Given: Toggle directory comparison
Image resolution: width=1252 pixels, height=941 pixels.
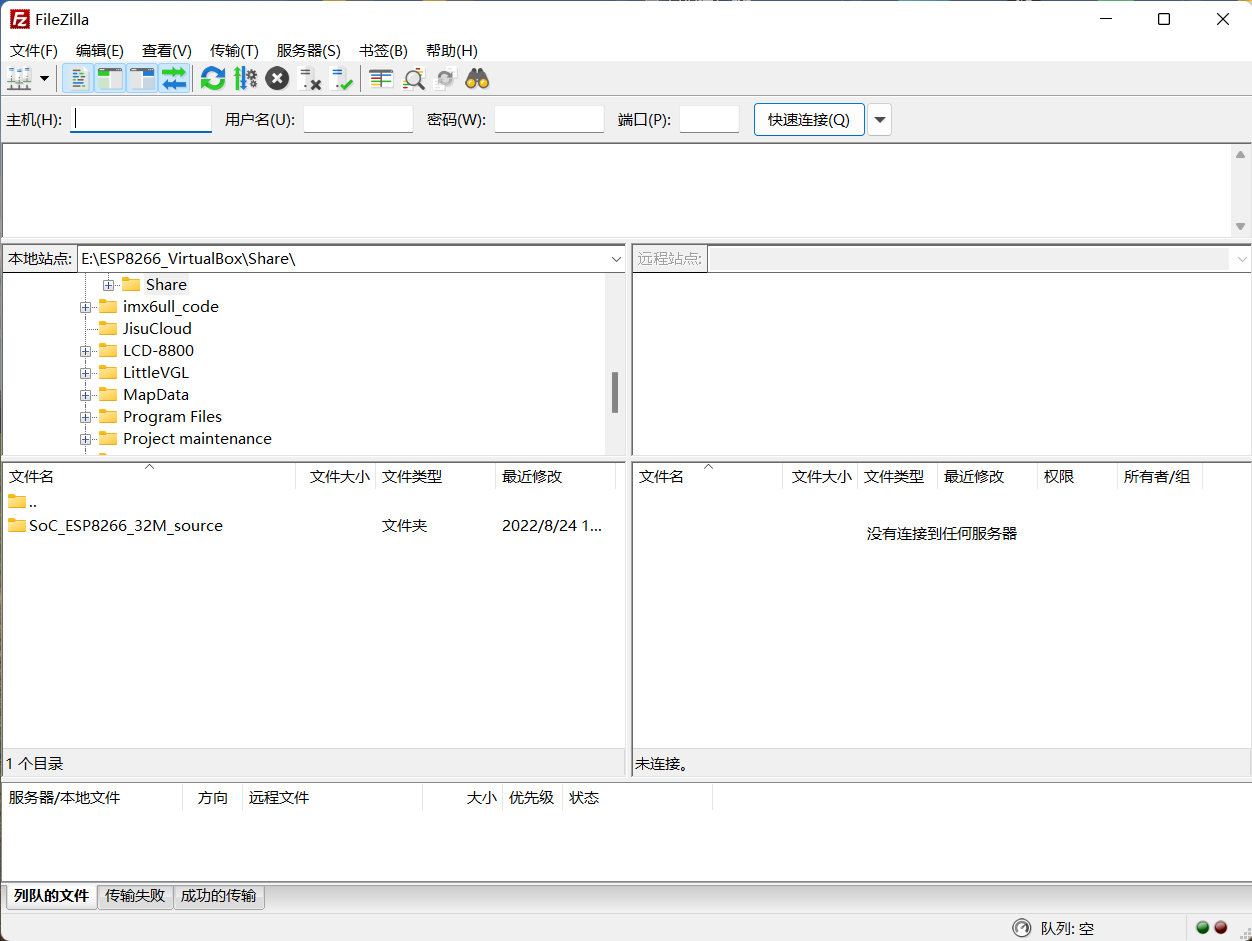Looking at the screenshot, I should click(413, 78).
